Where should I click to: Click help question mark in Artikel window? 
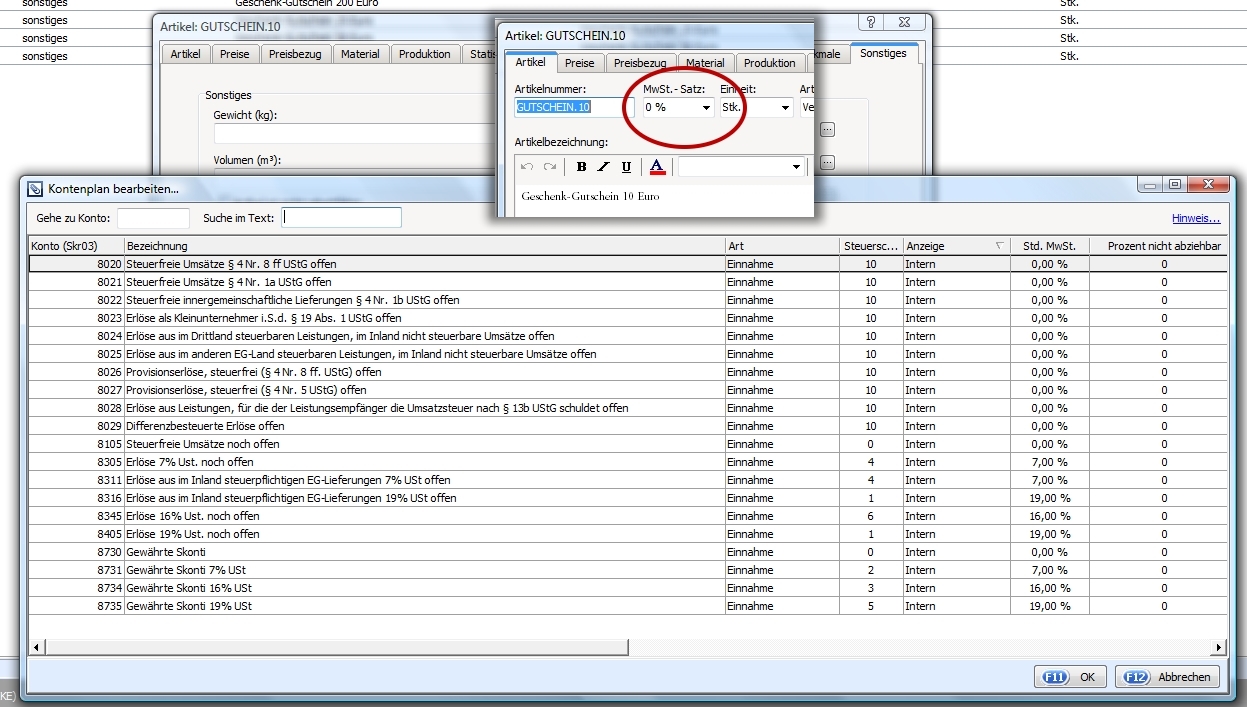[x=870, y=22]
